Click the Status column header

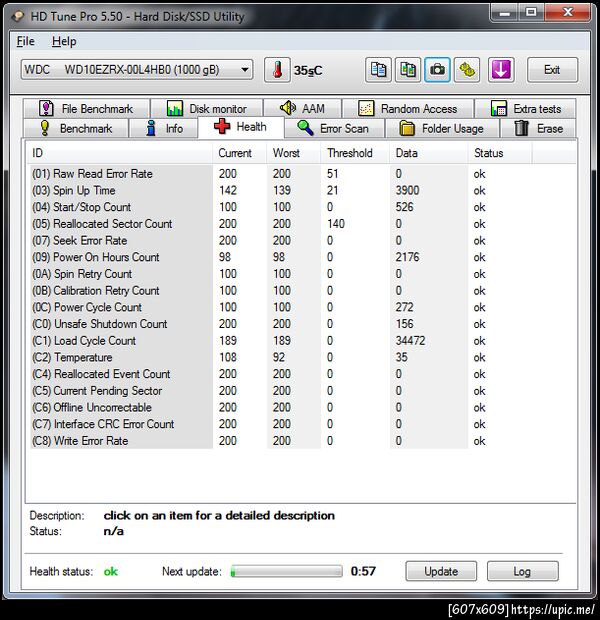(x=500, y=153)
